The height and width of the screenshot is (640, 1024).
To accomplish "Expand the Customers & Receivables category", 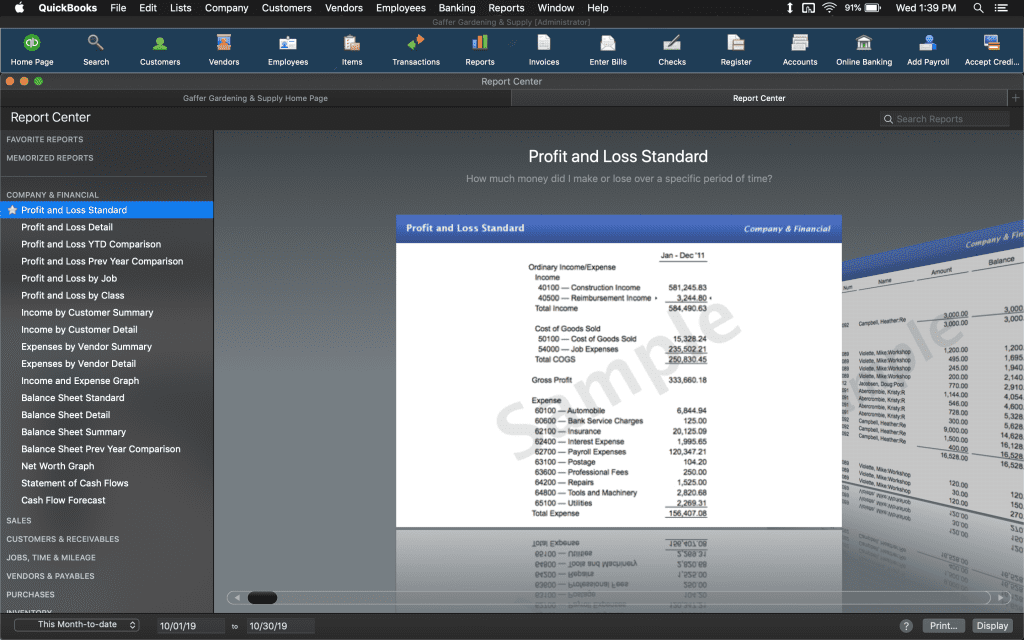I will click(63, 539).
